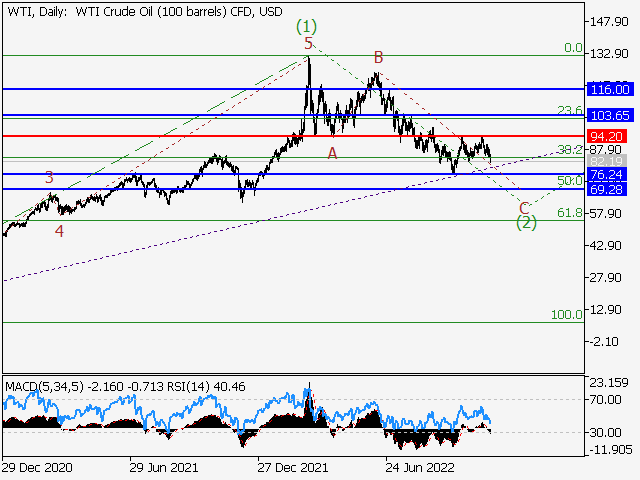Click the 30.00 RSI scale value
Screen dimensions: 640x480
point(606,433)
